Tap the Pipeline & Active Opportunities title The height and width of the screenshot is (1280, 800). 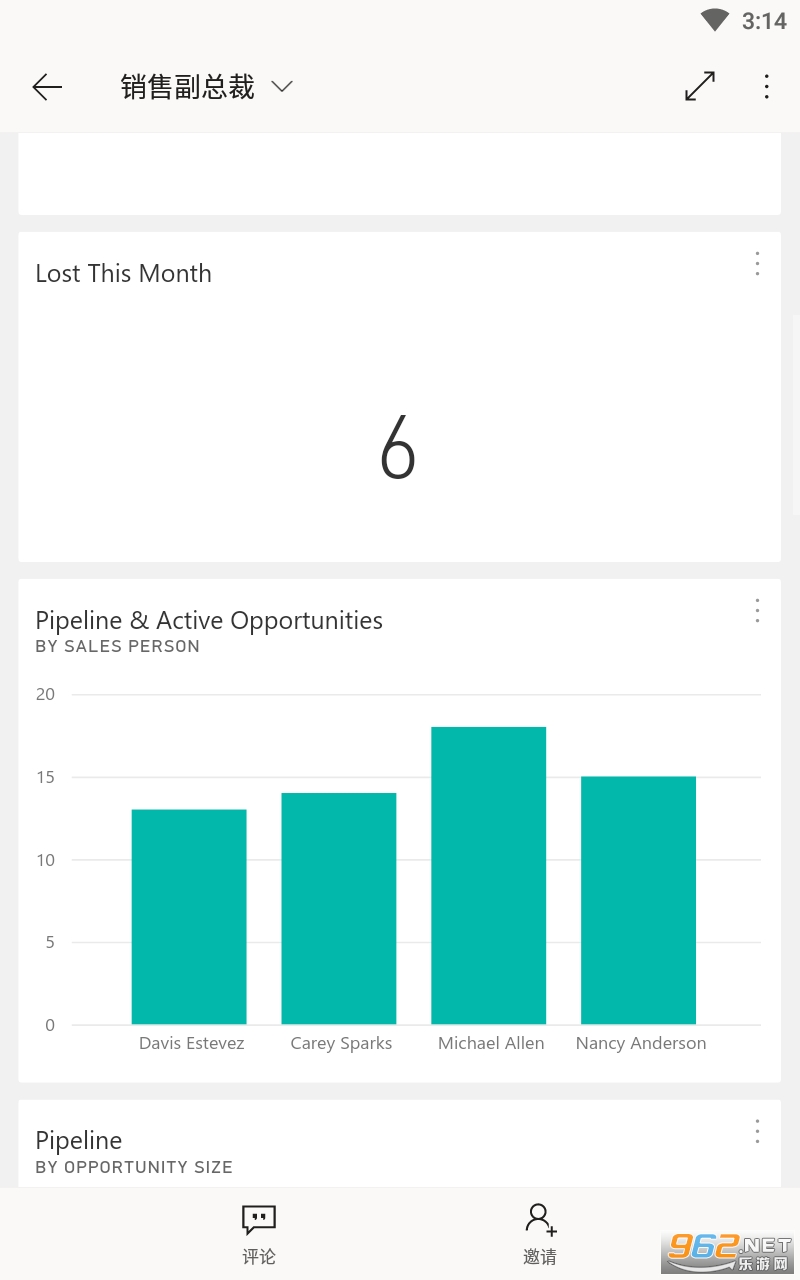(x=209, y=620)
